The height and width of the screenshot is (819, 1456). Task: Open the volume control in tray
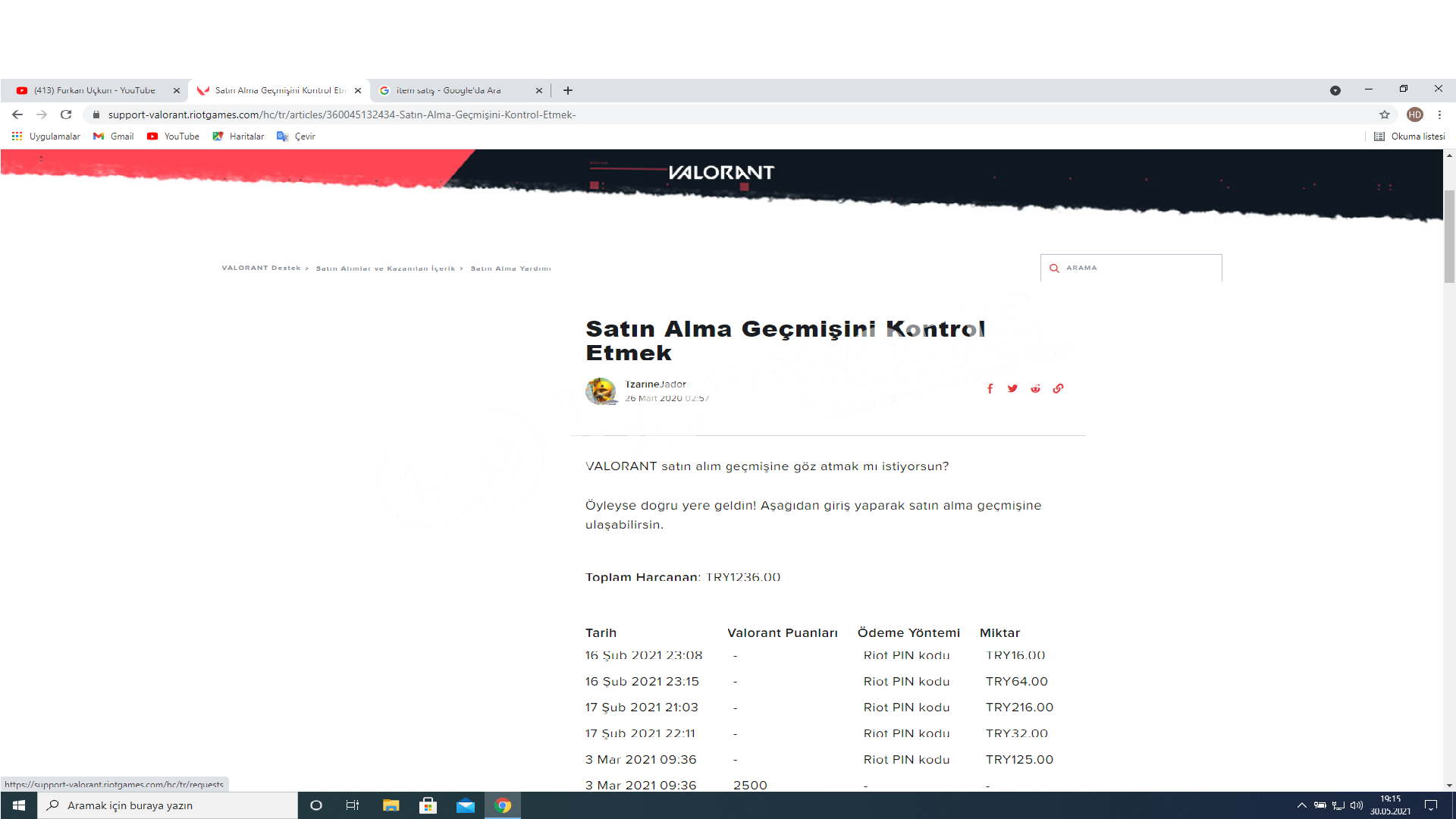[1357, 805]
